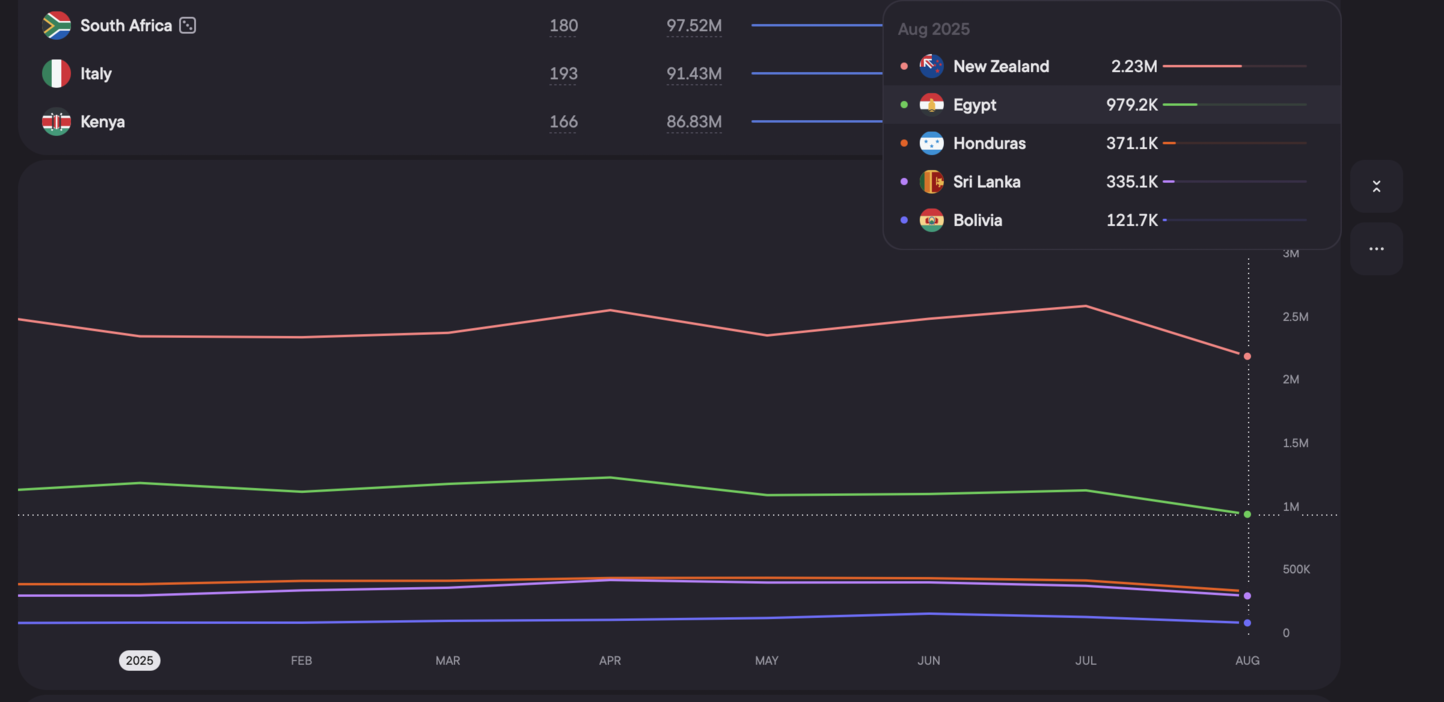Click the purple Sri Lanka legend dot

point(904,182)
